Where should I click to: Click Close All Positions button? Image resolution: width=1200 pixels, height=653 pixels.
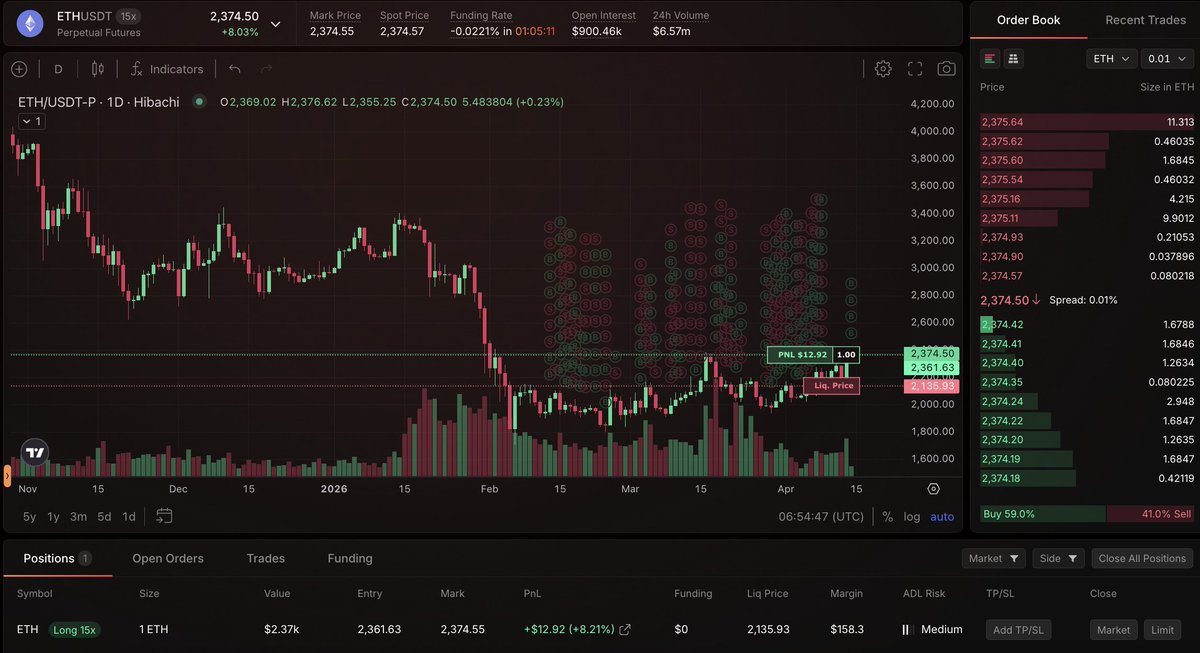(x=1143, y=559)
